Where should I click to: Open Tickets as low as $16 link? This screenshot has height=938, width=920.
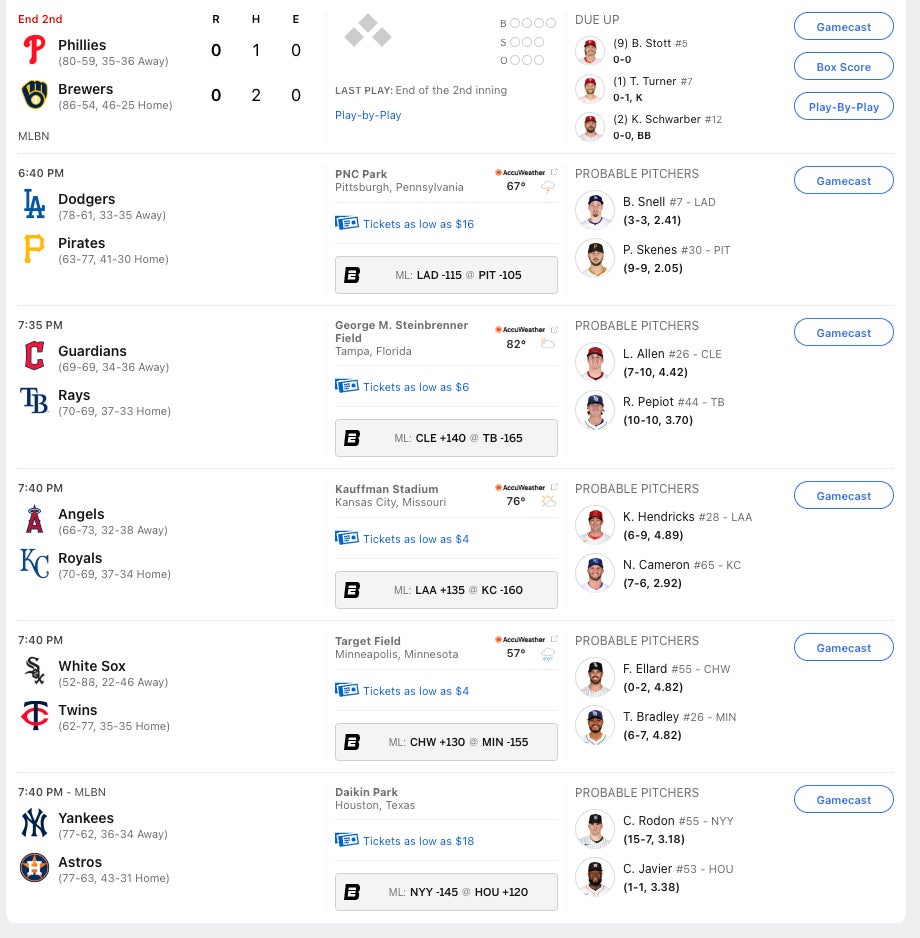pos(418,224)
